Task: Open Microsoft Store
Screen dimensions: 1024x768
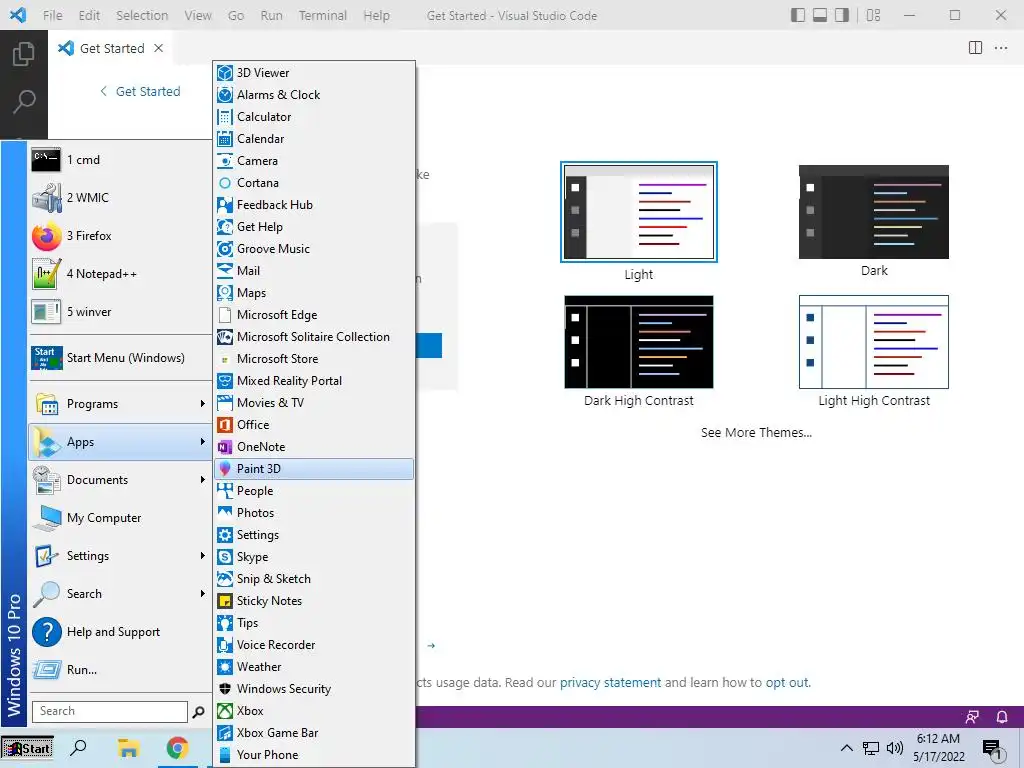Action: click(314, 359)
